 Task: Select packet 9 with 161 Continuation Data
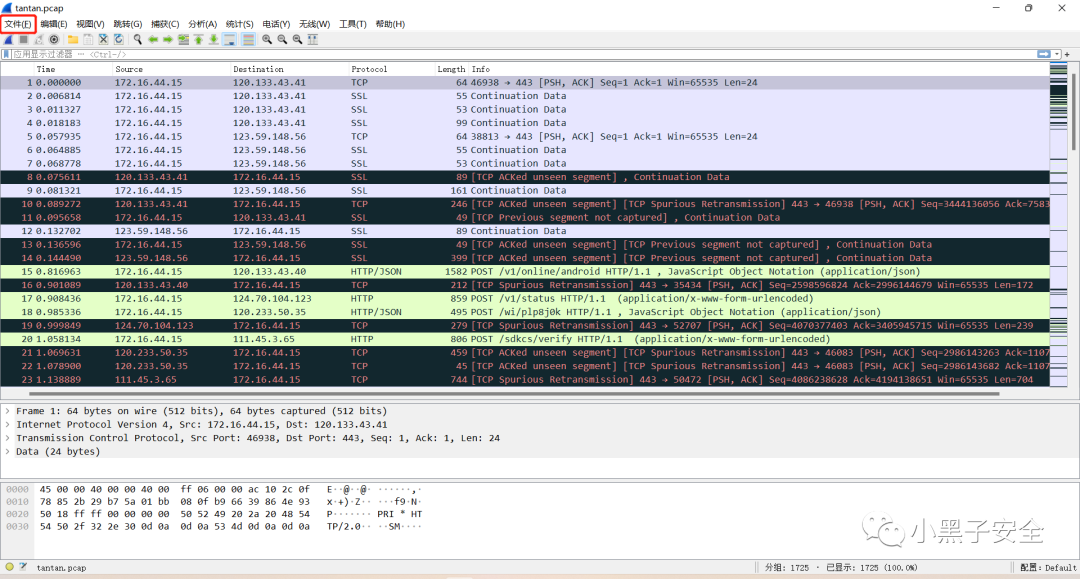click(525, 190)
